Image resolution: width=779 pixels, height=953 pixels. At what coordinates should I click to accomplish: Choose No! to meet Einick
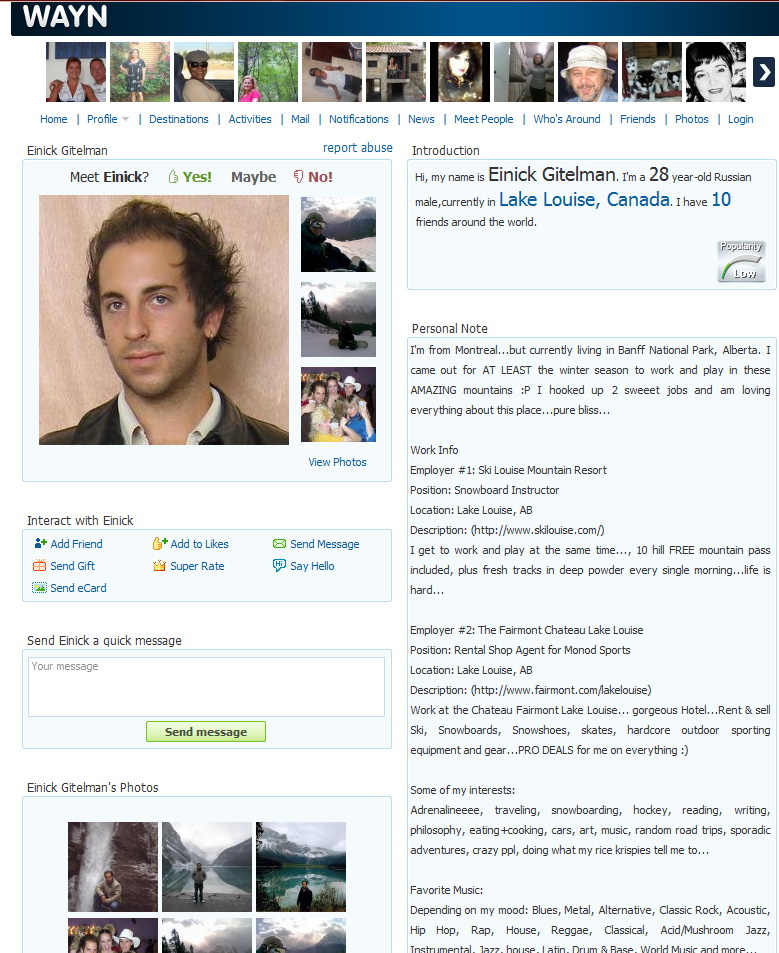pos(313,177)
